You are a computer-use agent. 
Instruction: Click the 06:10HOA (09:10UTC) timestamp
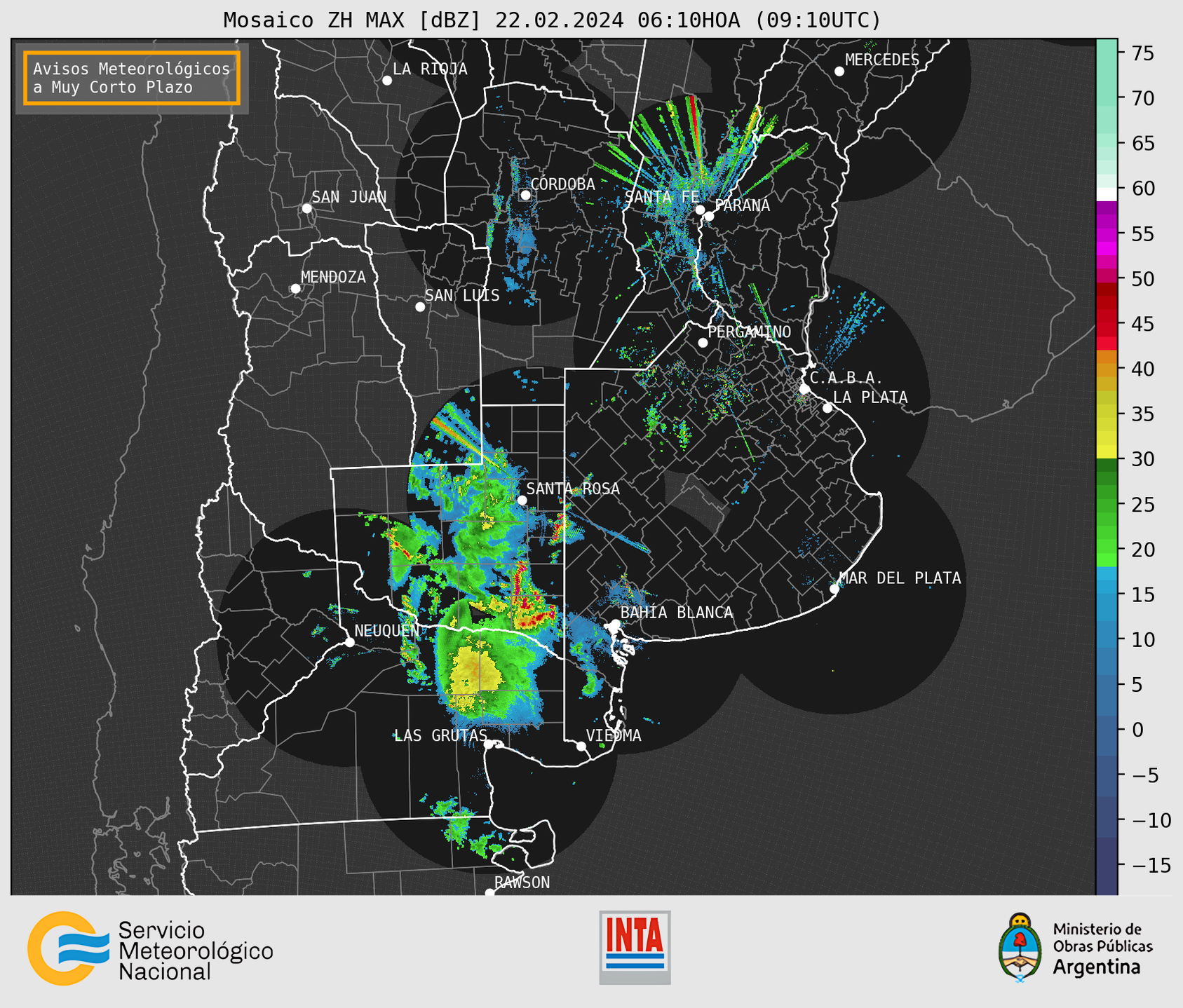tap(759, 20)
